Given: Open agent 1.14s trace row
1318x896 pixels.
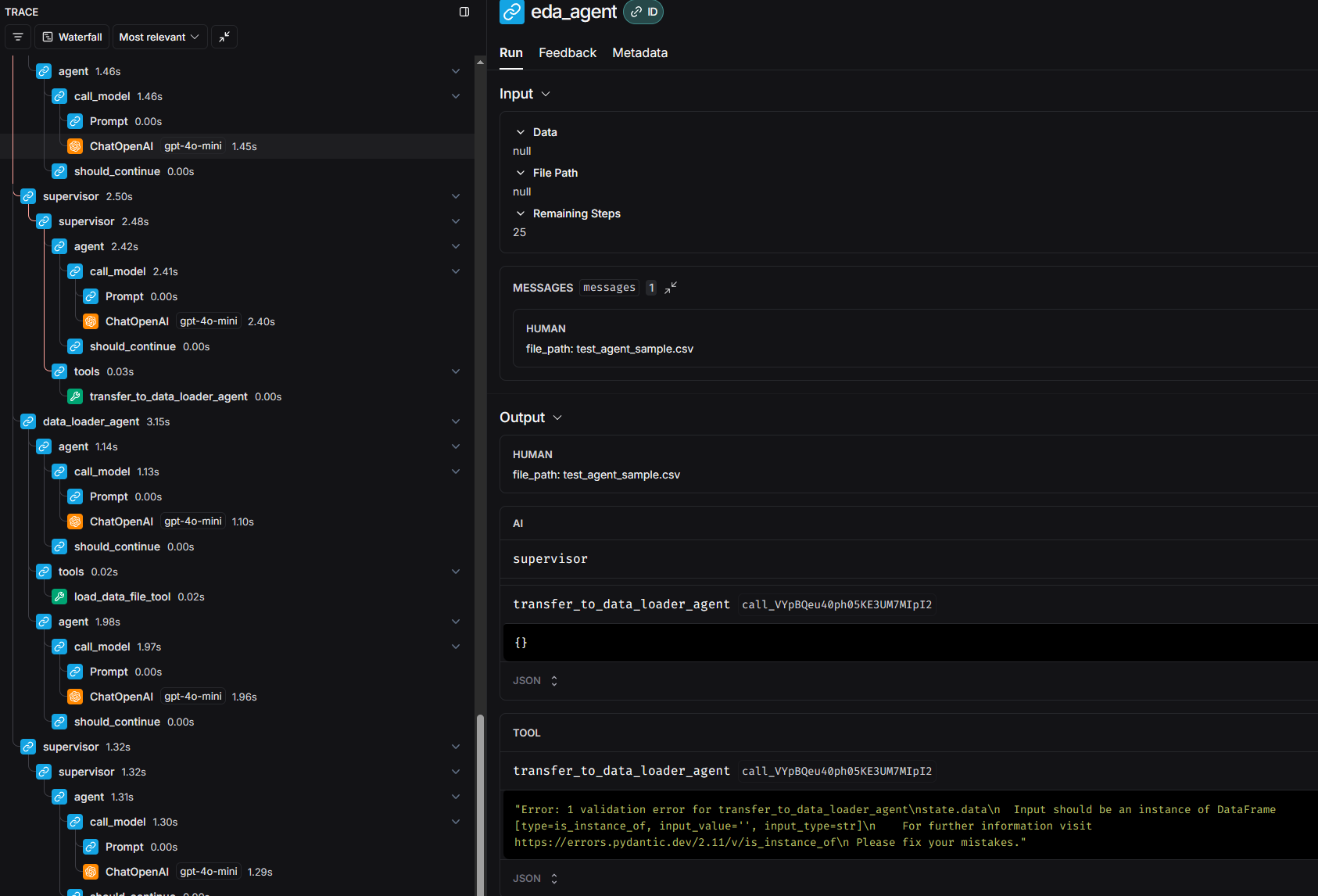Looking at the screenshot, I should [237, 446].
